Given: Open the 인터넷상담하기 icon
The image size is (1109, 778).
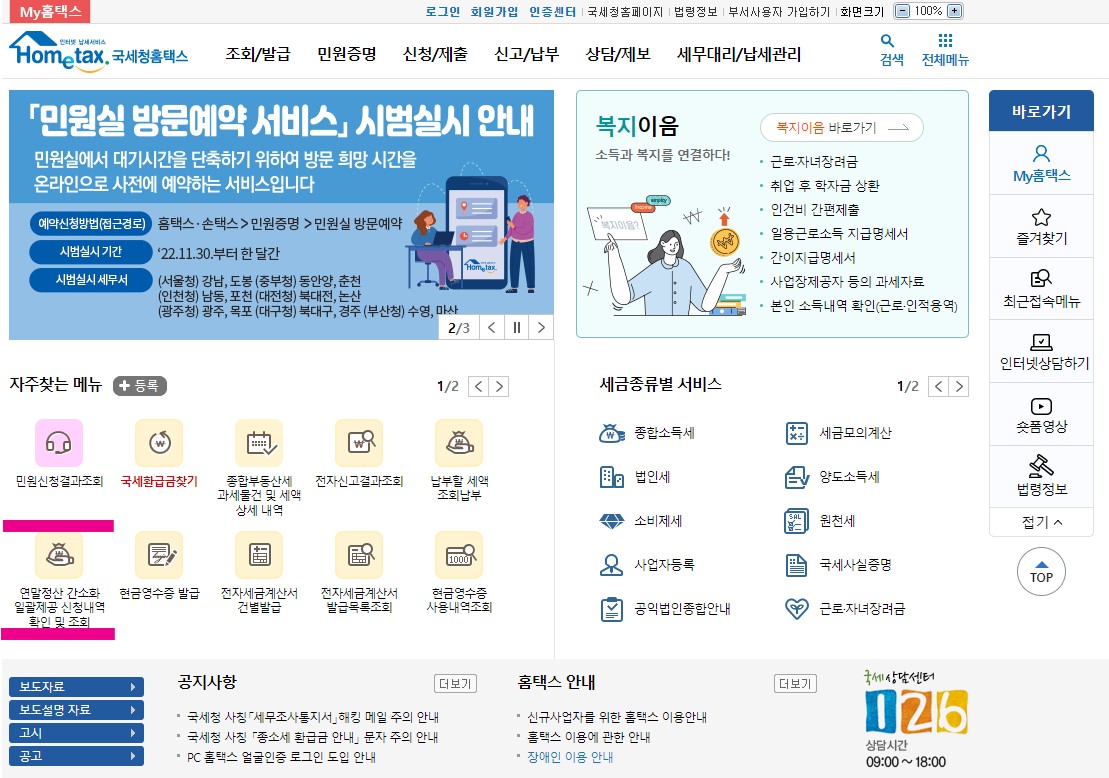Looking at the screenshot, I should [1041, 342].
